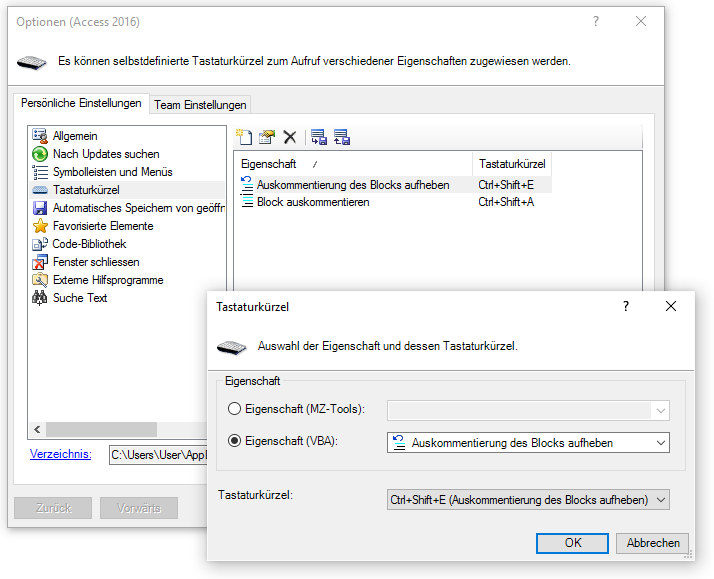This screenshot has width=714, height=579.
Task: Open the Verzeichnis link
Action: pos(61,454)
